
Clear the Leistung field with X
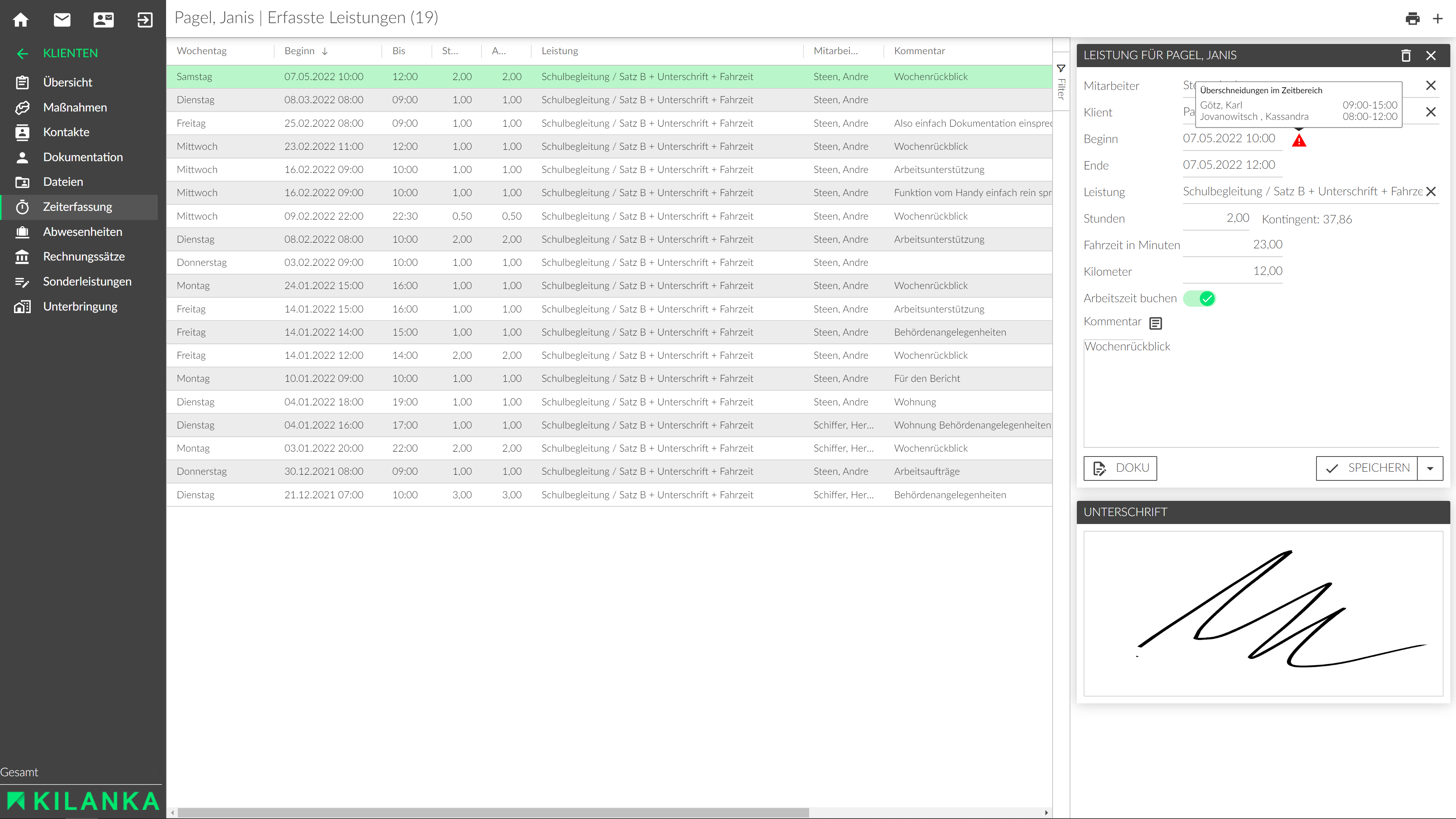(1431, 191)
